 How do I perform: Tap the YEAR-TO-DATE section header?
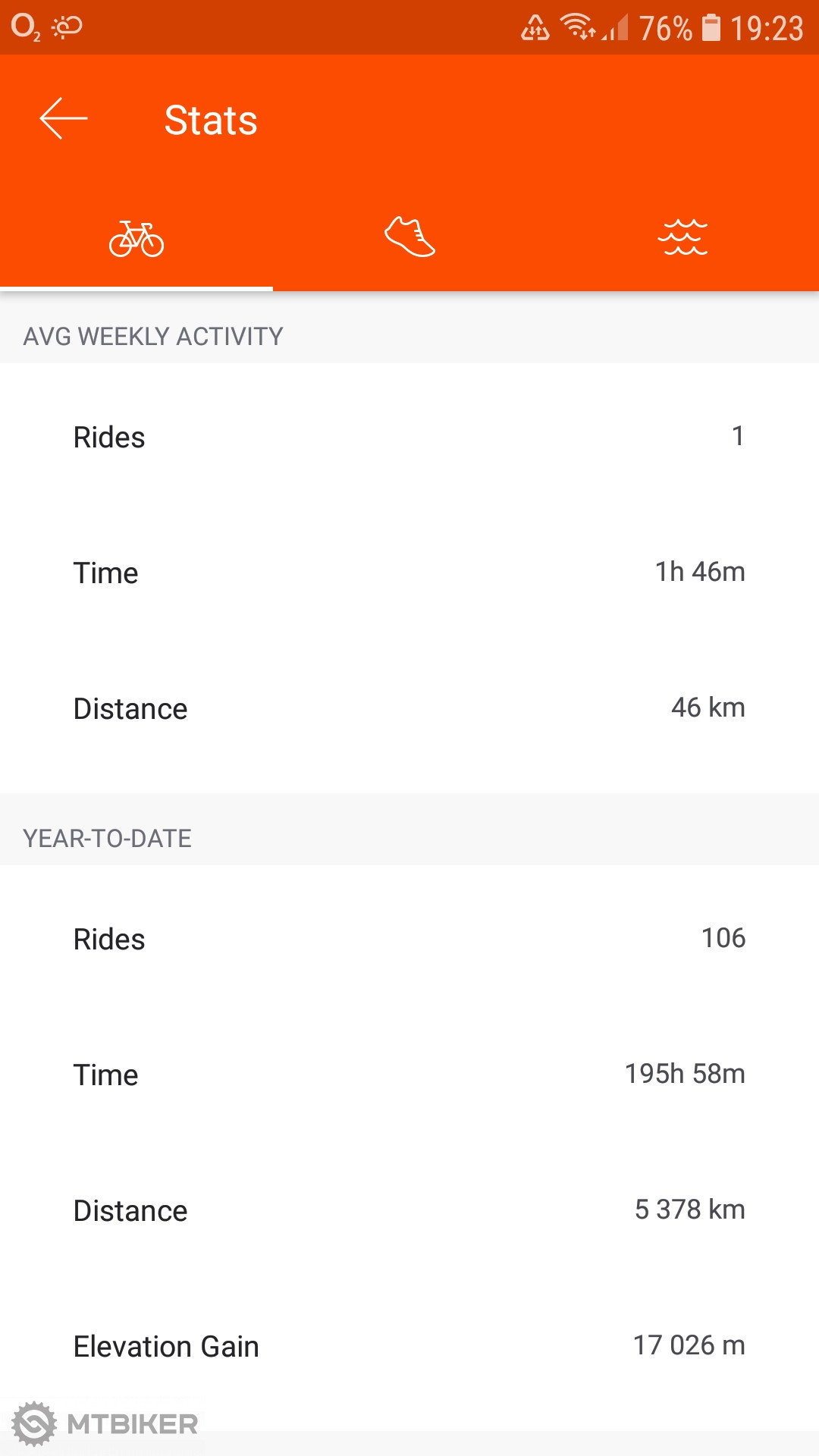(108, 838)
